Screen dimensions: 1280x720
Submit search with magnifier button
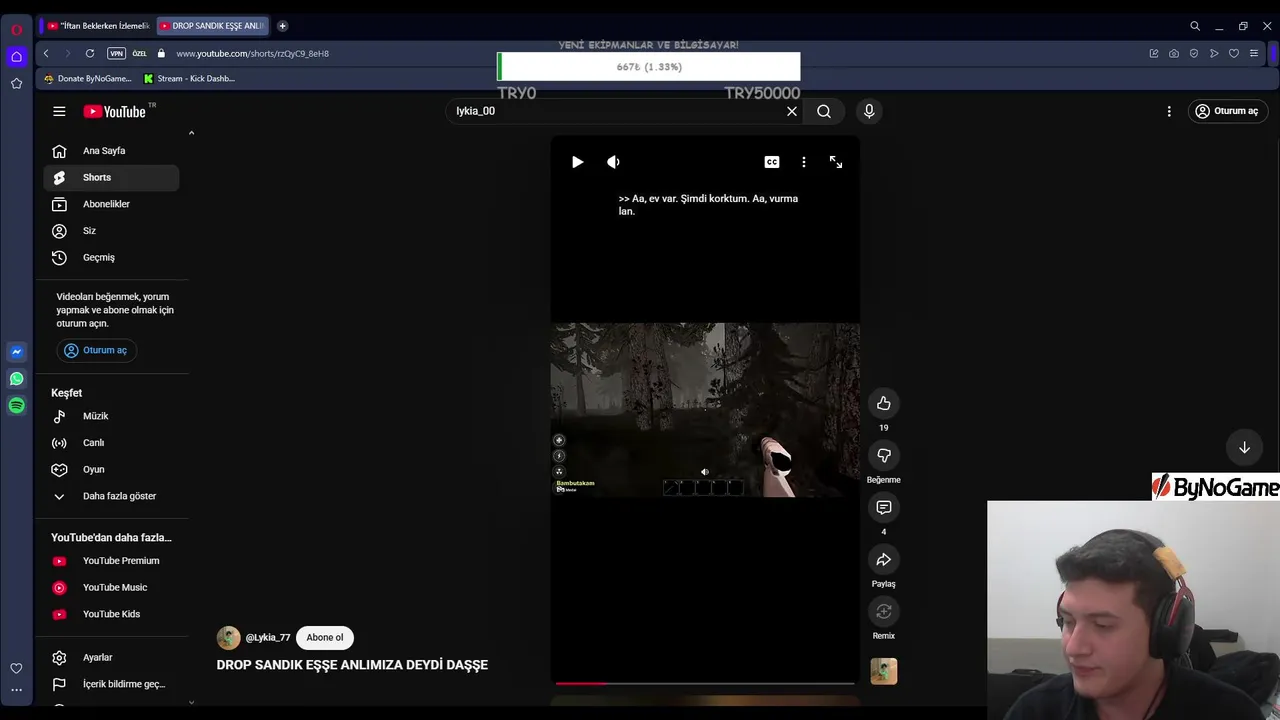point(824,111)
